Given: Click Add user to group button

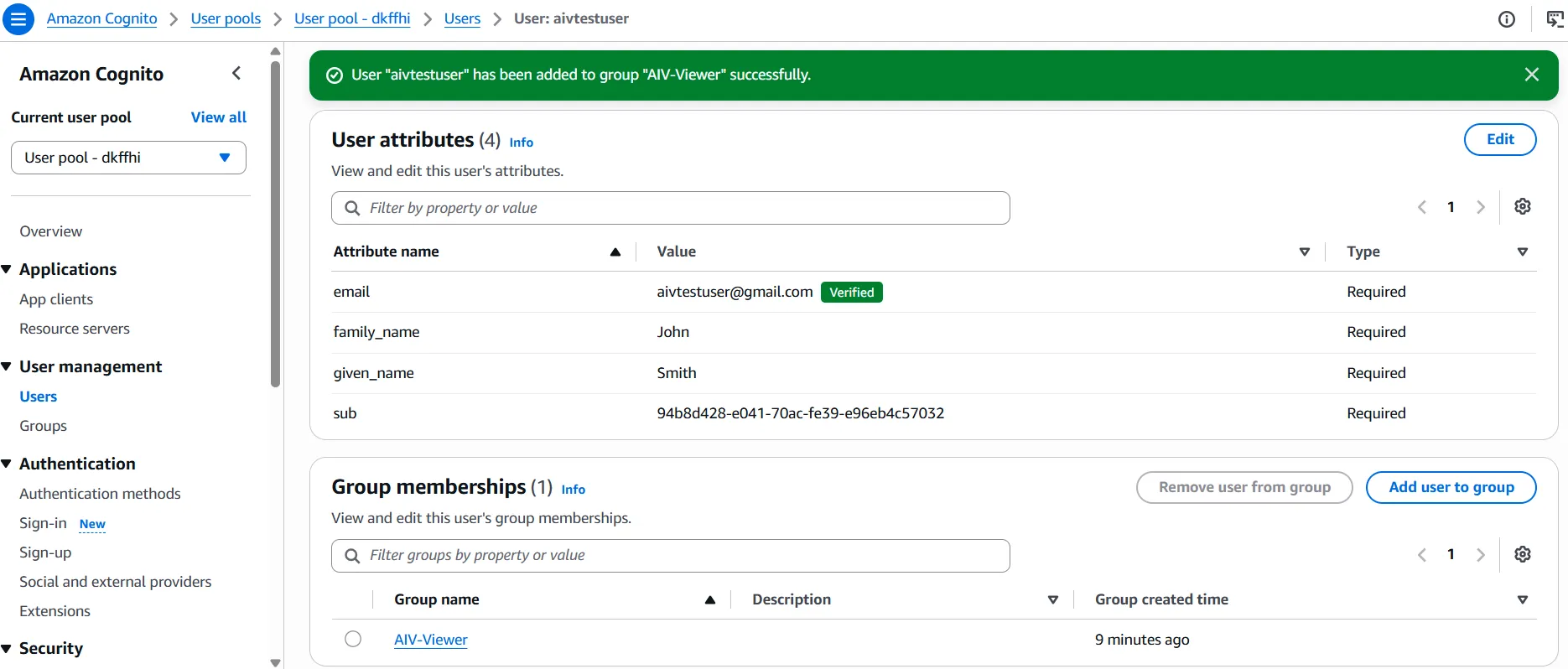Looking at the screenshot, I should tap(1451, 487).
